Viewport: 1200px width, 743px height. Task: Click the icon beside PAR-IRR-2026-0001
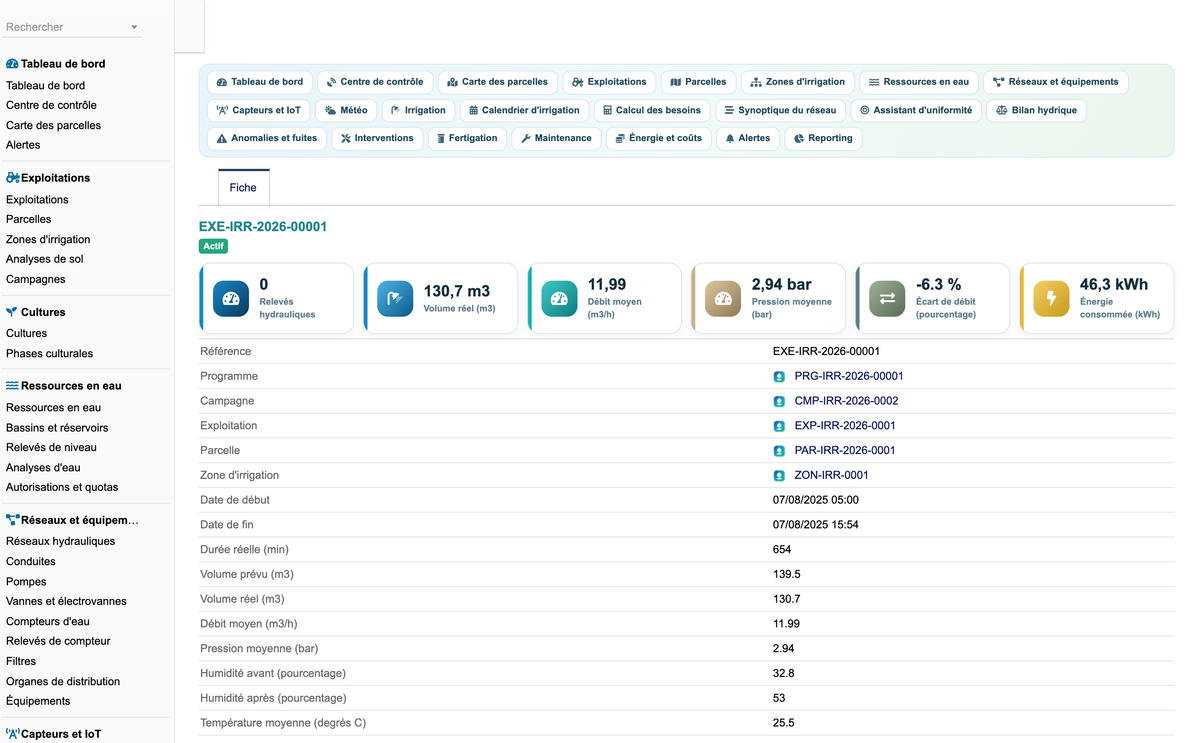coord(779,451)
